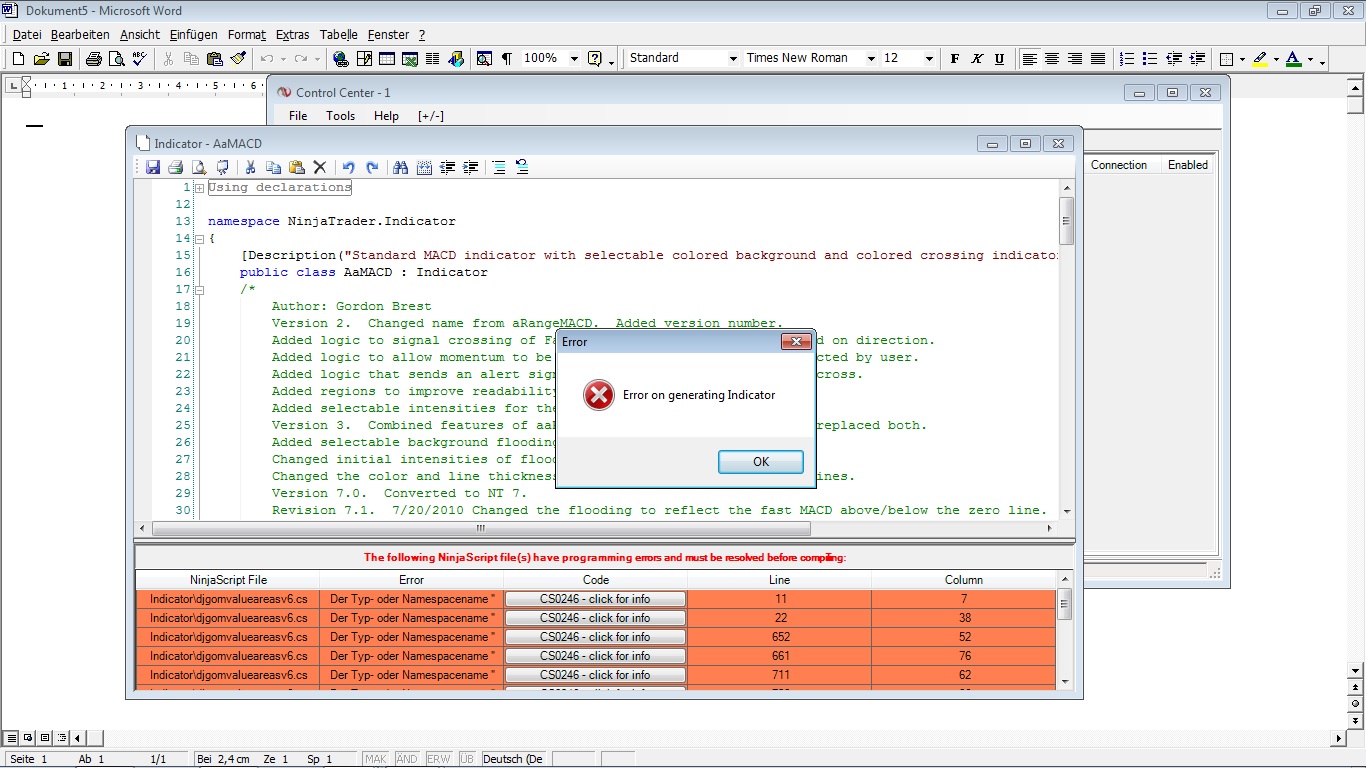Click CS0246 info button for line 652
The width and height of the screenshot is (1366, 768).
(595, 637)
